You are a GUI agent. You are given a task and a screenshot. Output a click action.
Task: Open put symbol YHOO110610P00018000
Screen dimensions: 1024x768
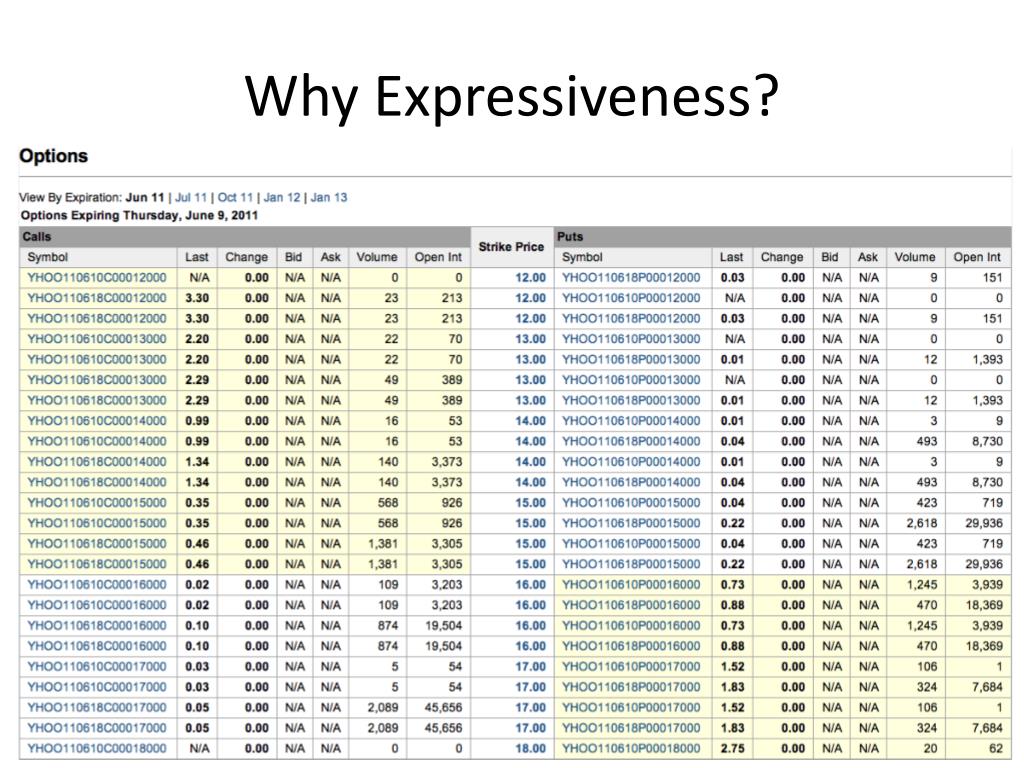tap(631, 748)
